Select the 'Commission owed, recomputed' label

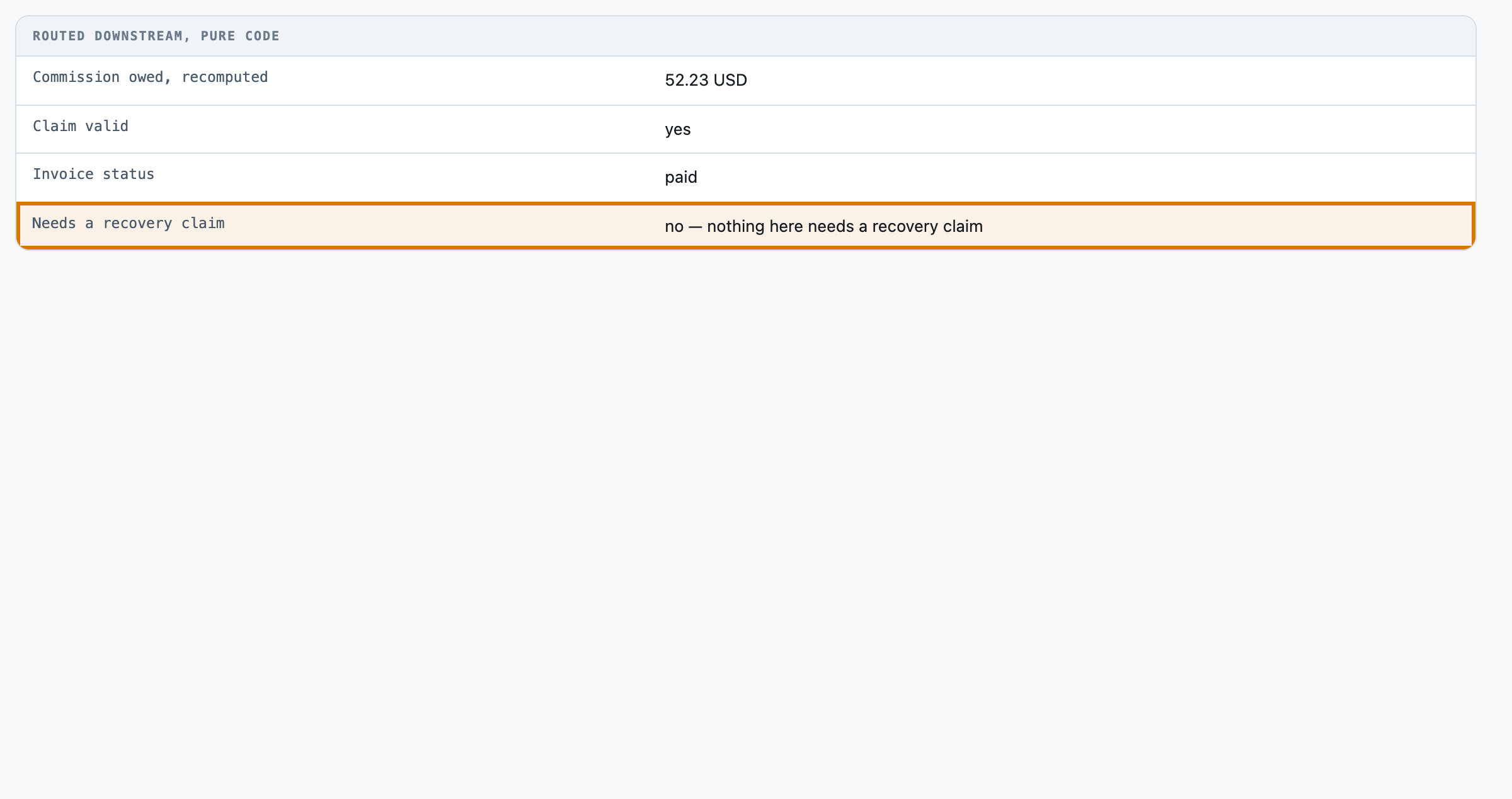[151, 77]
